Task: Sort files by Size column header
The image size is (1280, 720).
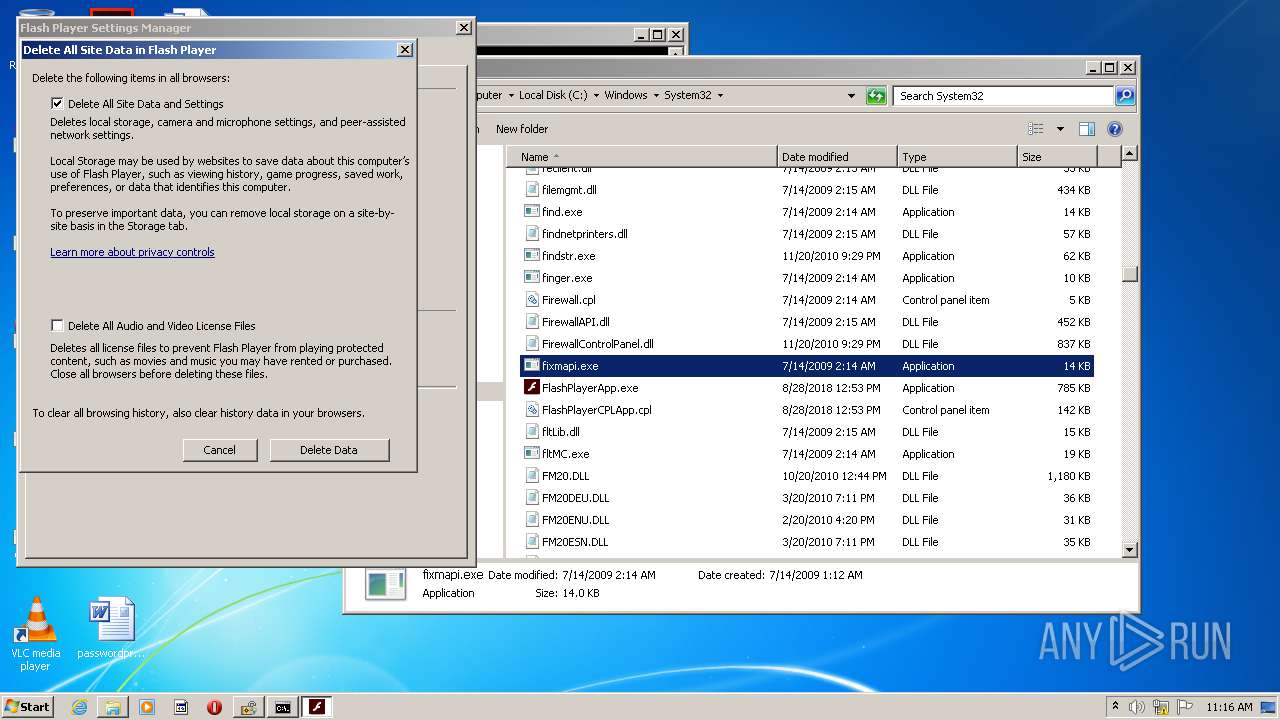Action: click(1057, 157)
